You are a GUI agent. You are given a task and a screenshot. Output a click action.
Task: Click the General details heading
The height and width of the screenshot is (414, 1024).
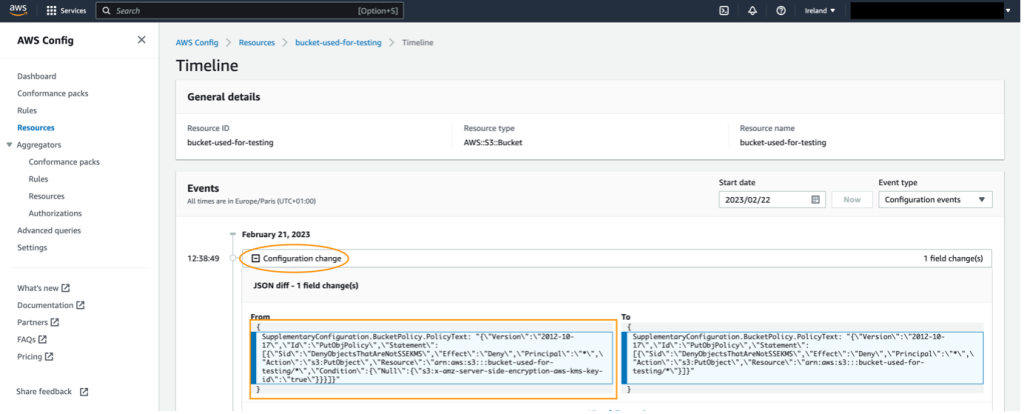point(223,97)
